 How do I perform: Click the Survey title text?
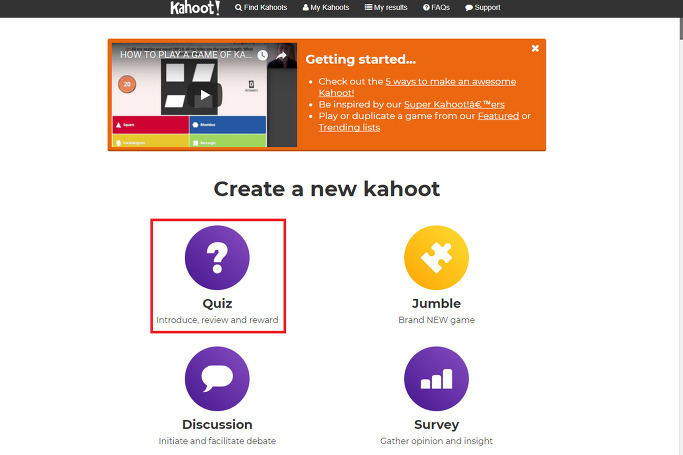pyautogui.click(x=436, y=425)
